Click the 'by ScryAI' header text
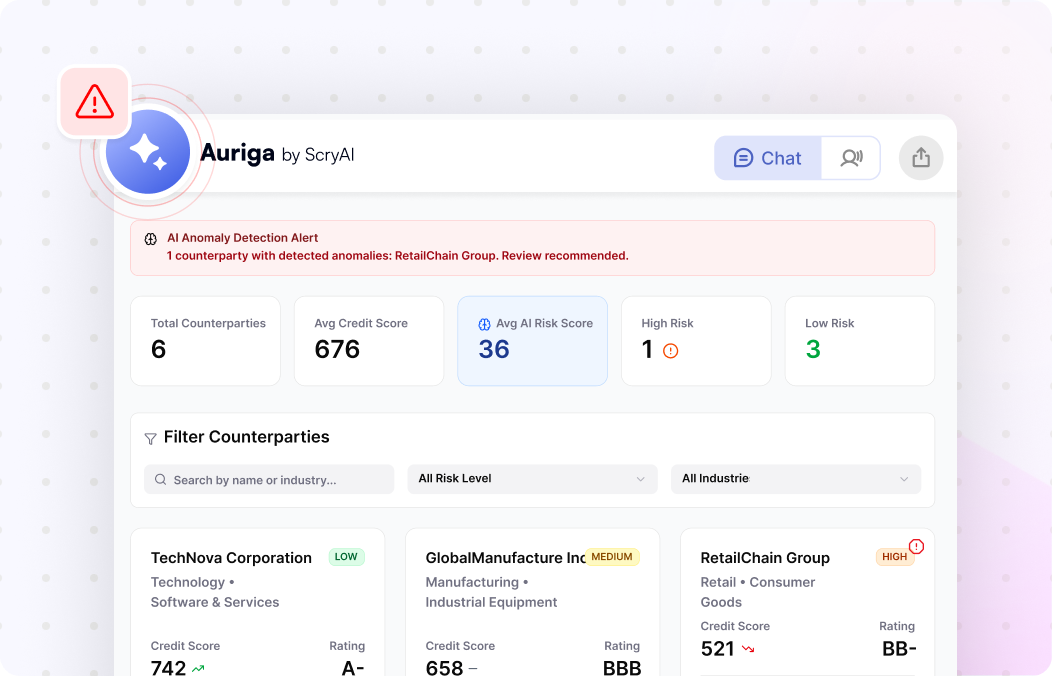1052x676 pixels. [x=318, y=155]
